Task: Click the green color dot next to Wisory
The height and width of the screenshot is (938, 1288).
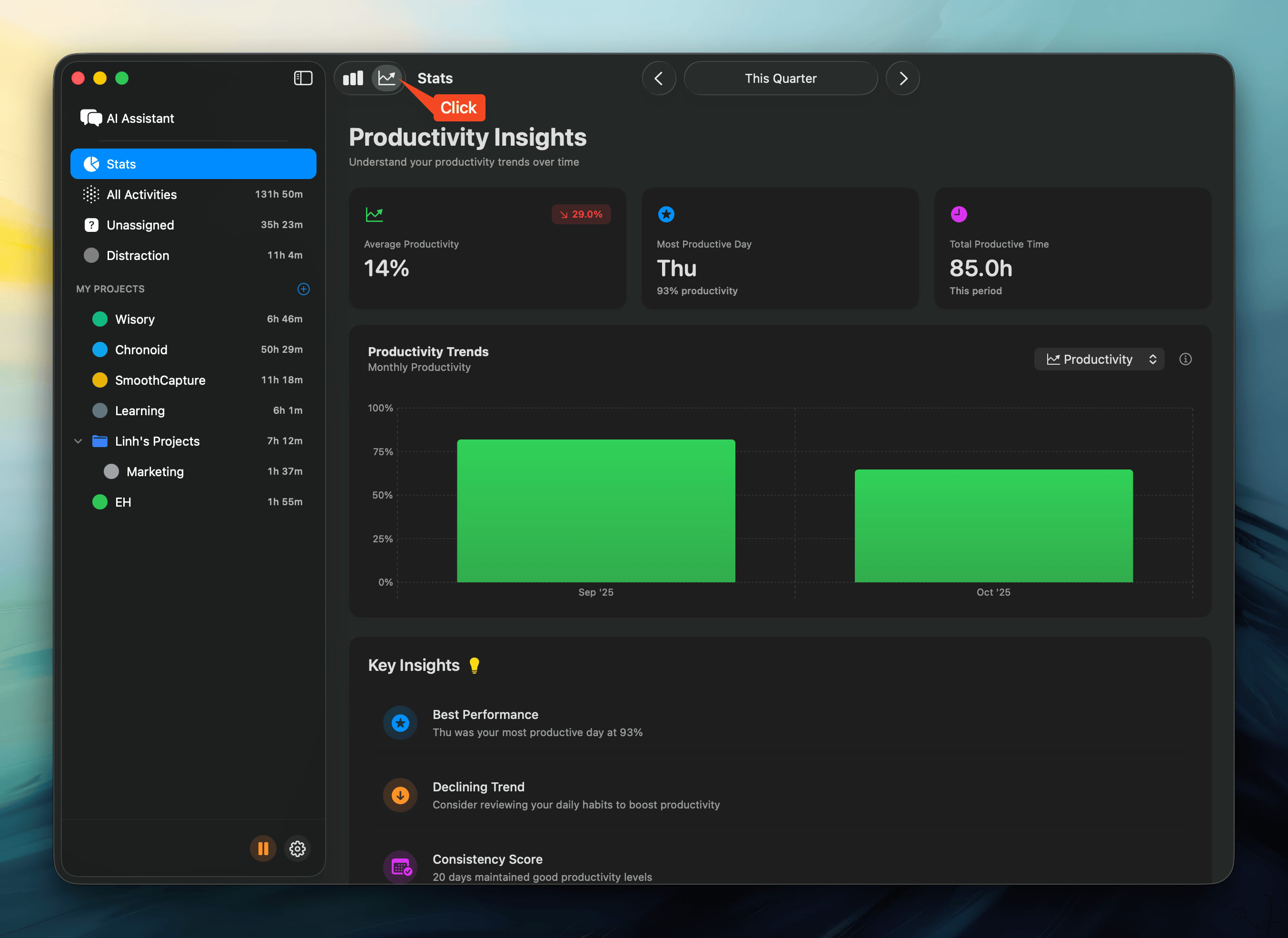Action: [100, 319]
